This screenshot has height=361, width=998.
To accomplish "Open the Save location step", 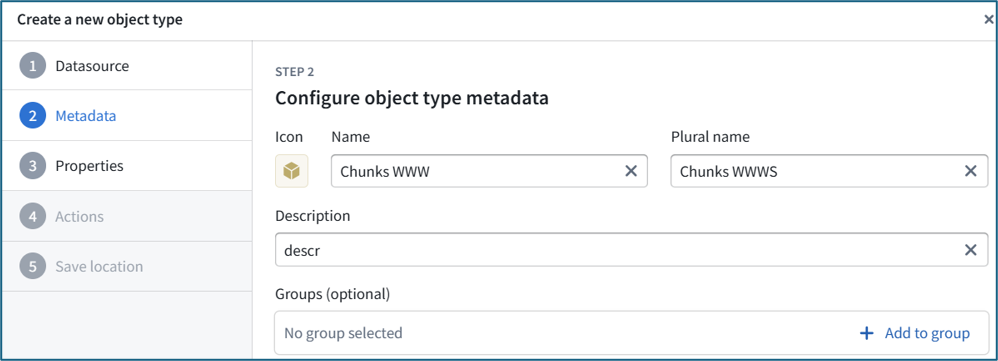I will coord(127,266).
